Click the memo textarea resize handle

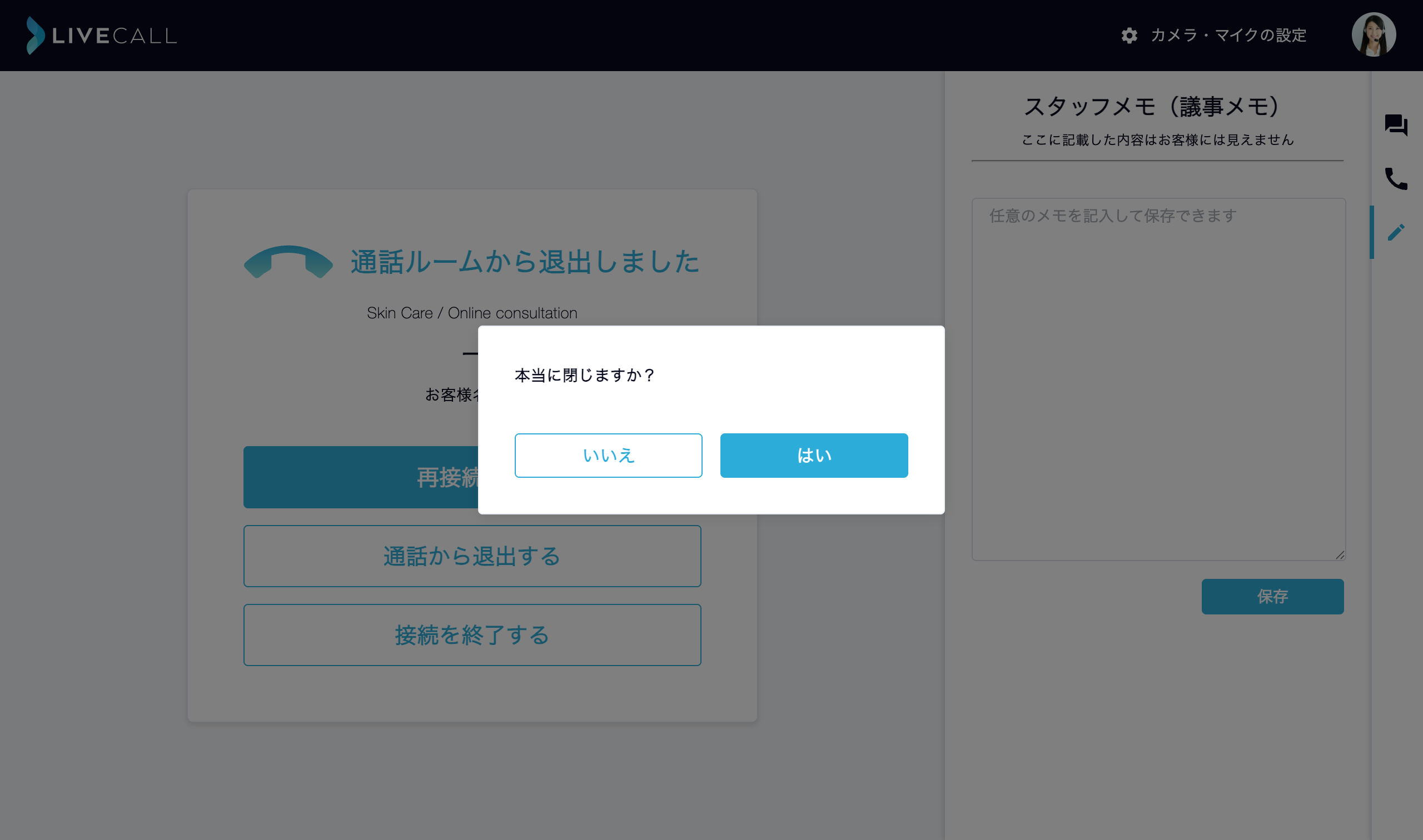(x=1339, y=554)
